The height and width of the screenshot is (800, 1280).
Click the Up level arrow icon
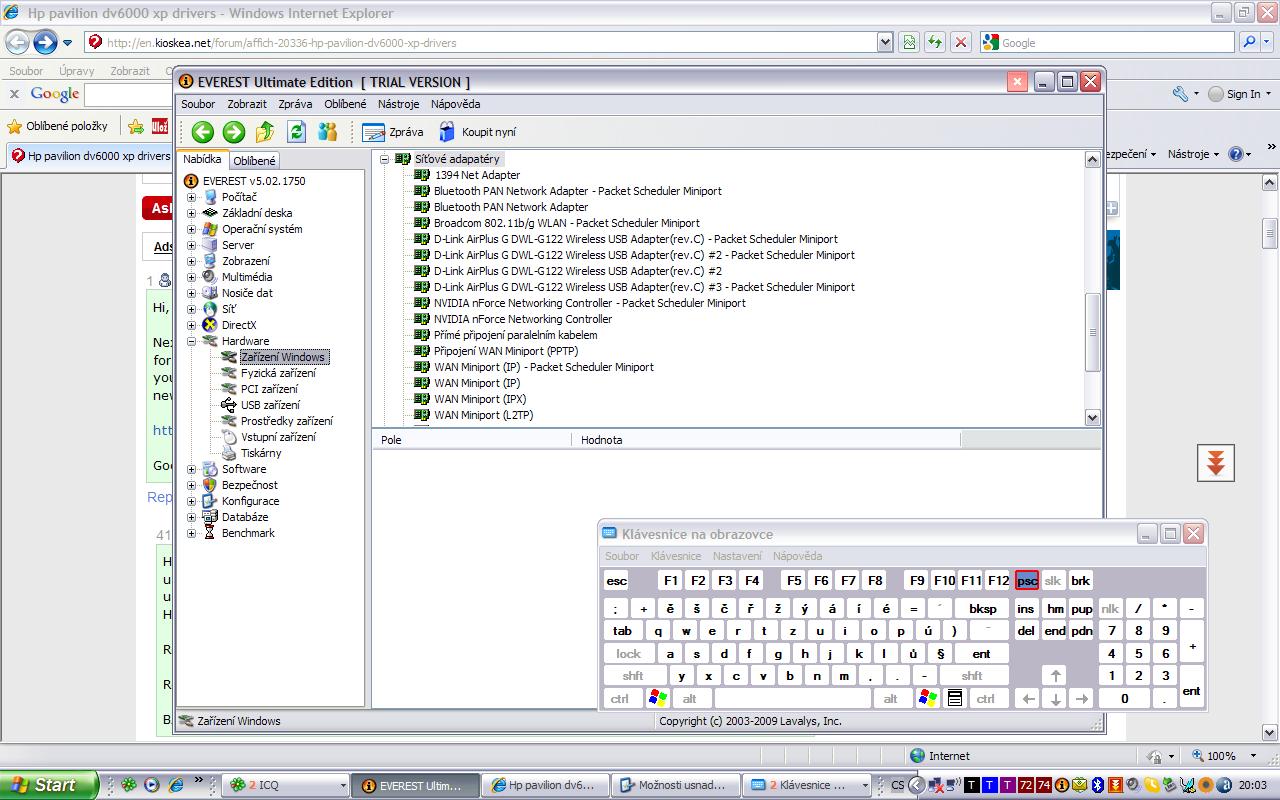coord(265,132)
